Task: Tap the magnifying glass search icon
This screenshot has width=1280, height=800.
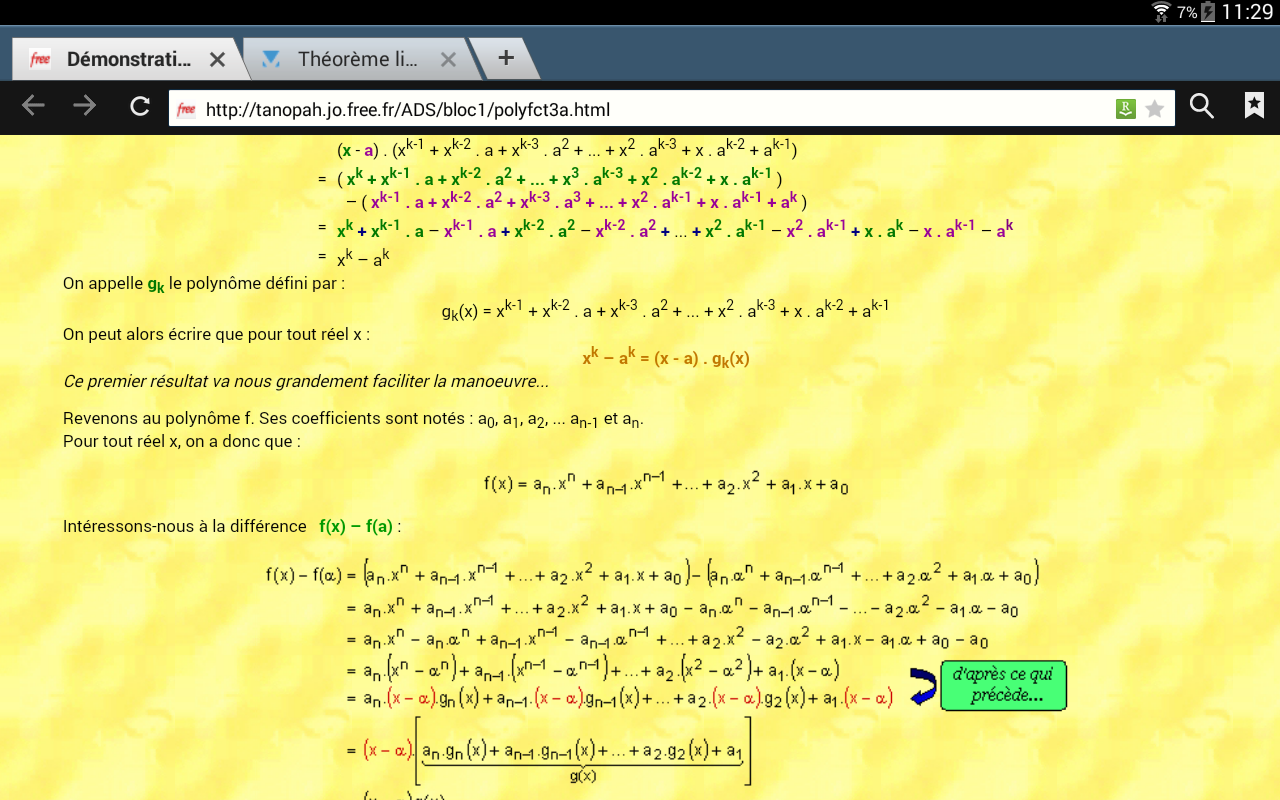Action: point(1202,106)
